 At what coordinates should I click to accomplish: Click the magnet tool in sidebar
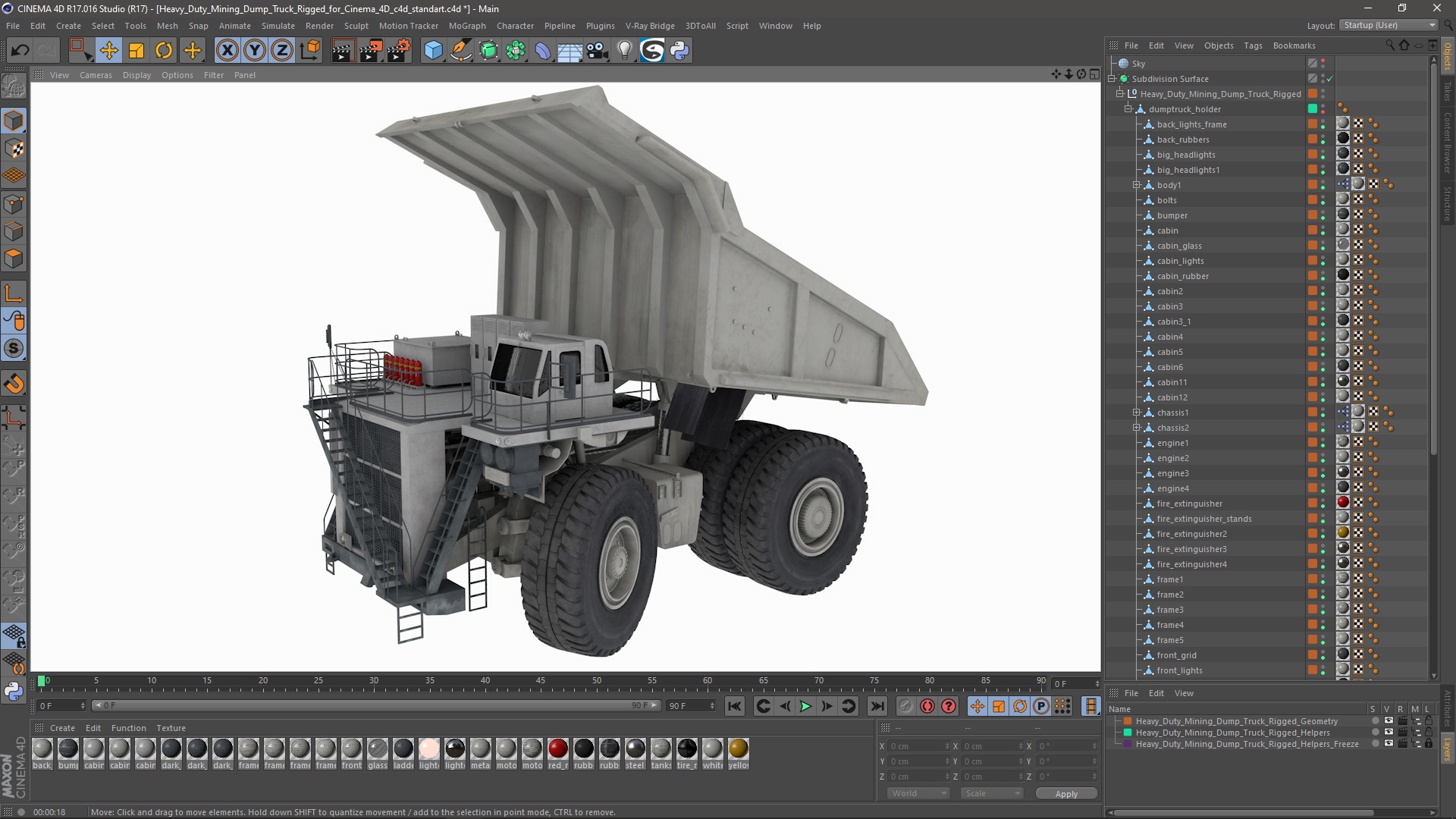[14, 384]
